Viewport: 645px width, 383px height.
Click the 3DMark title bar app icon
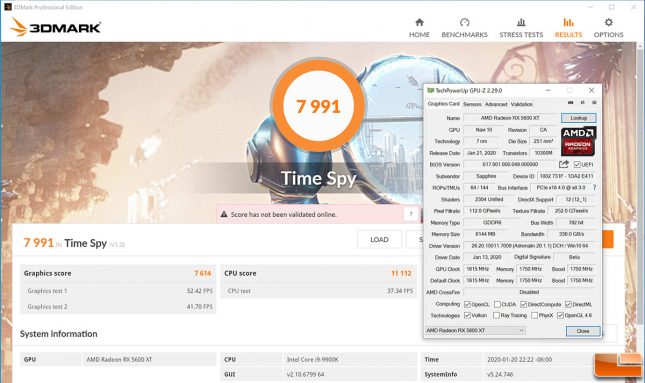(7, 7)
